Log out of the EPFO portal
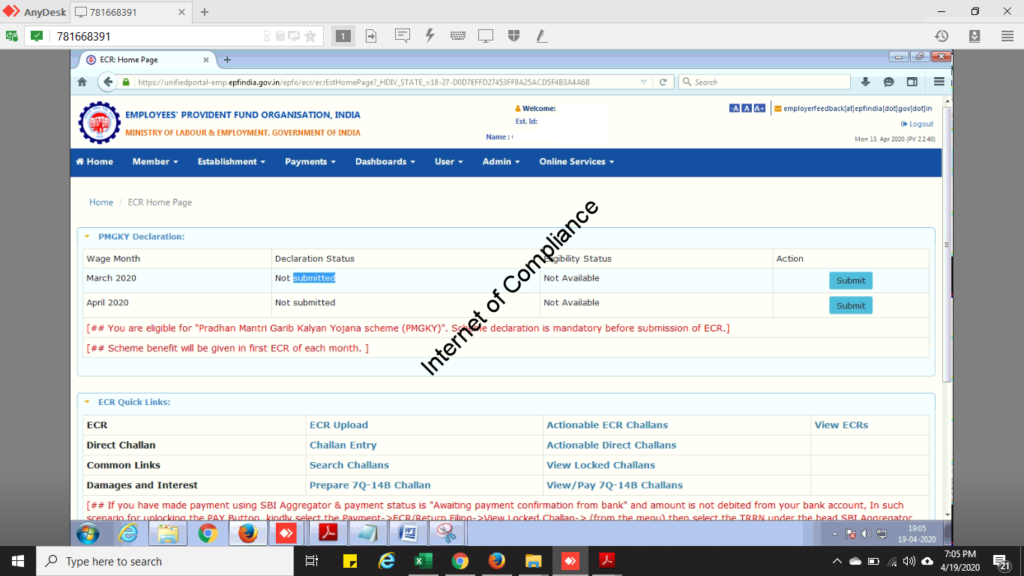Viewport: 1024px width, 576px height. tap(917, 123)
